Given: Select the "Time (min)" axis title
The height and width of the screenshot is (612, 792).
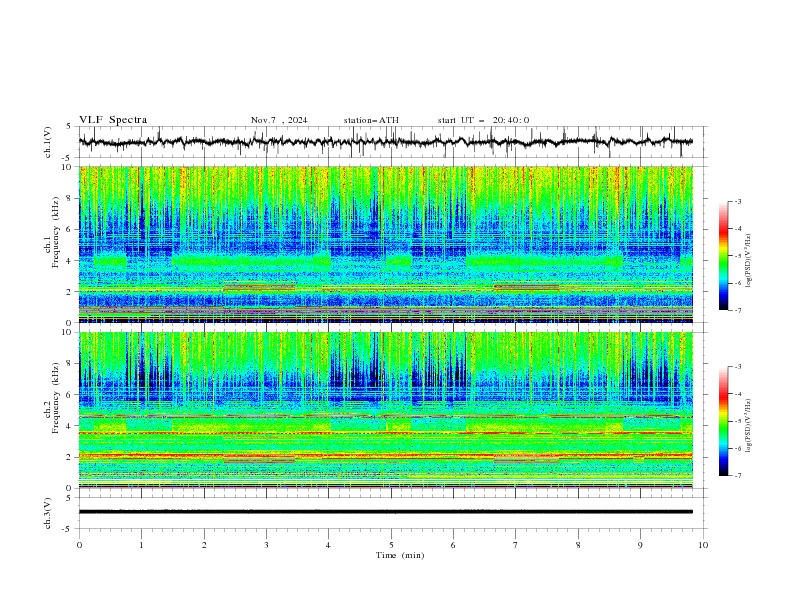Looking at the screenshot, I should click(400, 555).
